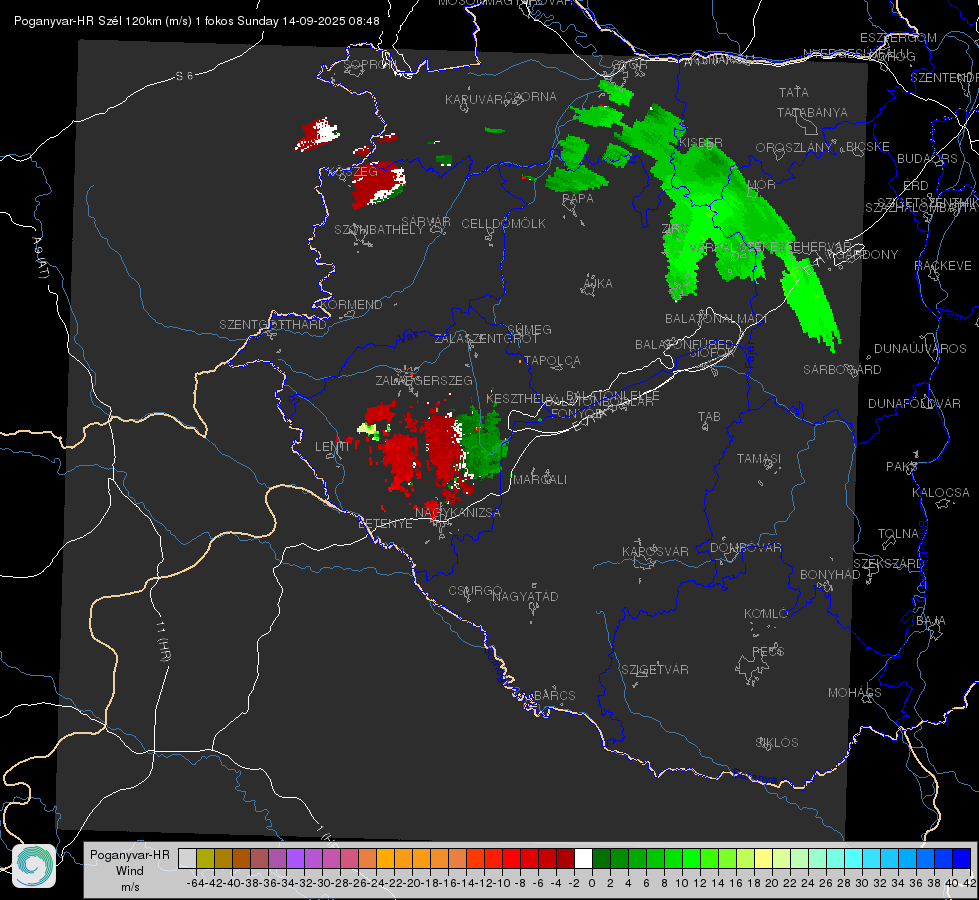979x900 pixels.
Task: Click the KÖRMEND town label
Action: pos(350,305)
